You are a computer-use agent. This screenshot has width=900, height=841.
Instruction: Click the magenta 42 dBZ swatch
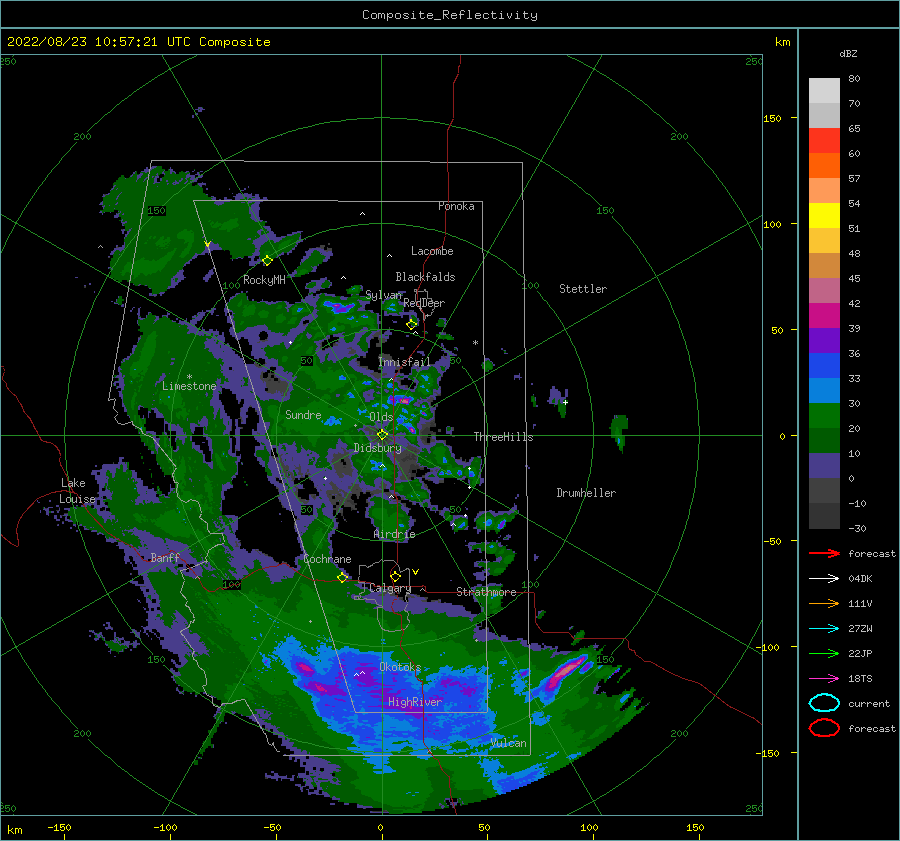(x=824, y=315)
